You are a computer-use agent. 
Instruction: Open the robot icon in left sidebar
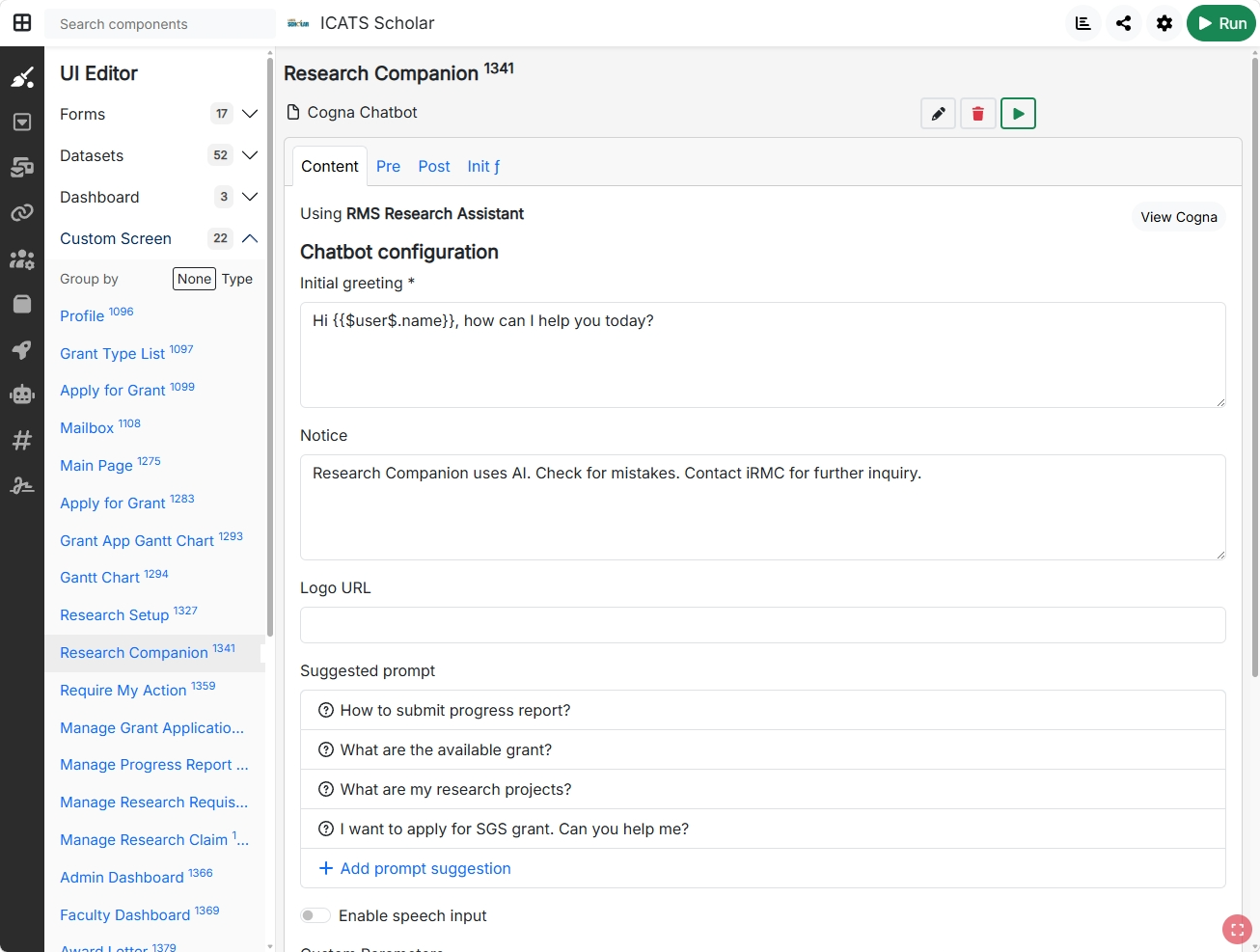point(22,394)
